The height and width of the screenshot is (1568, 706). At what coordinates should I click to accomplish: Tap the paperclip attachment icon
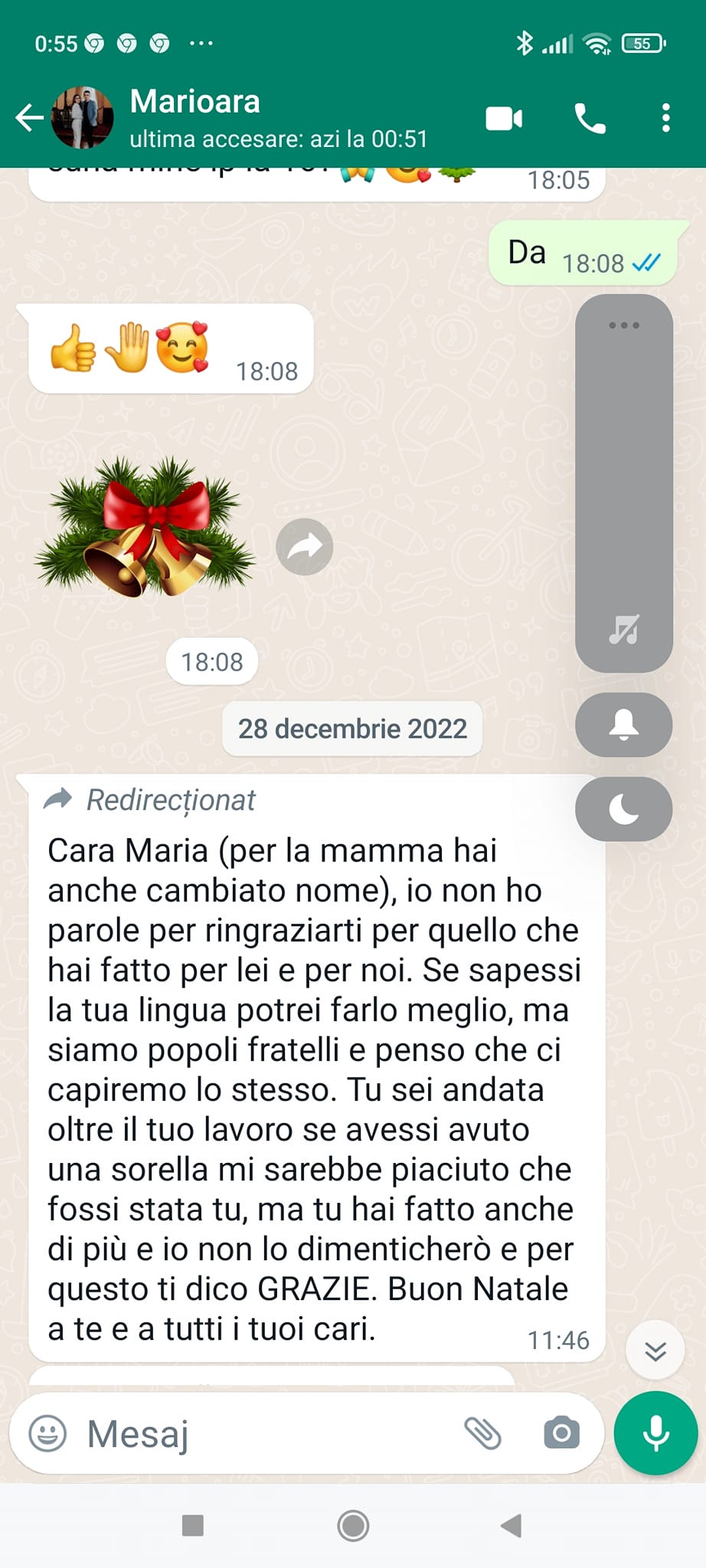(482, 1432)
